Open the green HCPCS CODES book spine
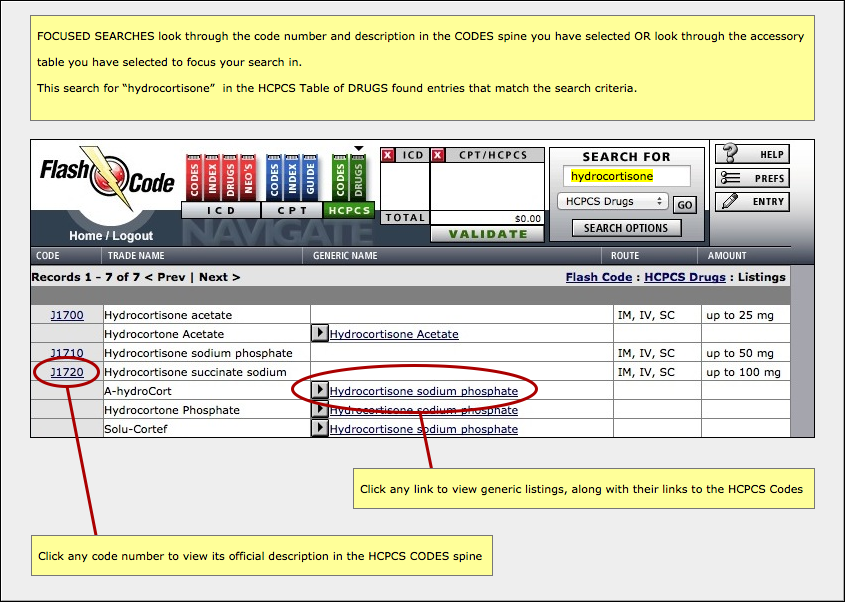This screenshot has height=602, width=845. [340, 178]
